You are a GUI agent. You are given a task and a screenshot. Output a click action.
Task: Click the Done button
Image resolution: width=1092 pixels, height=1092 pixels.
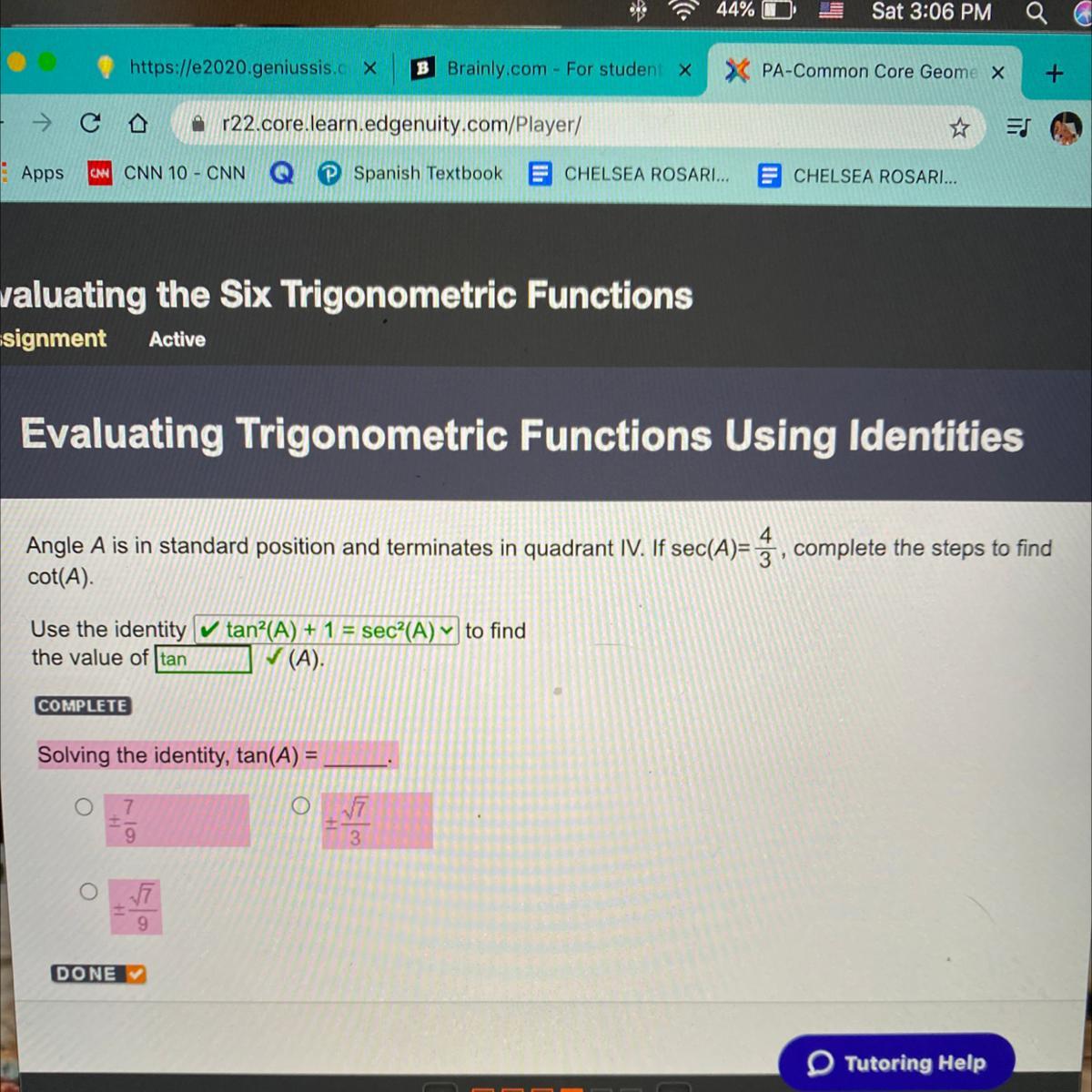98,974
